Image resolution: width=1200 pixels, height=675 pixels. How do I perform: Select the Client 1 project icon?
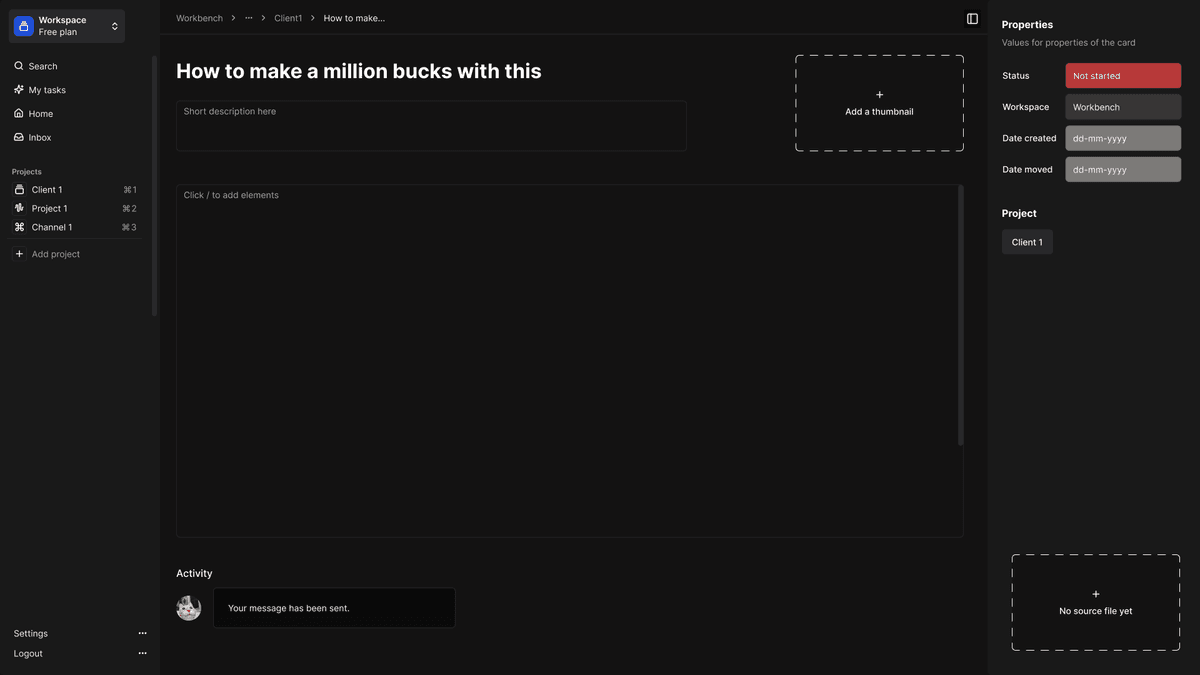(19, 189)
